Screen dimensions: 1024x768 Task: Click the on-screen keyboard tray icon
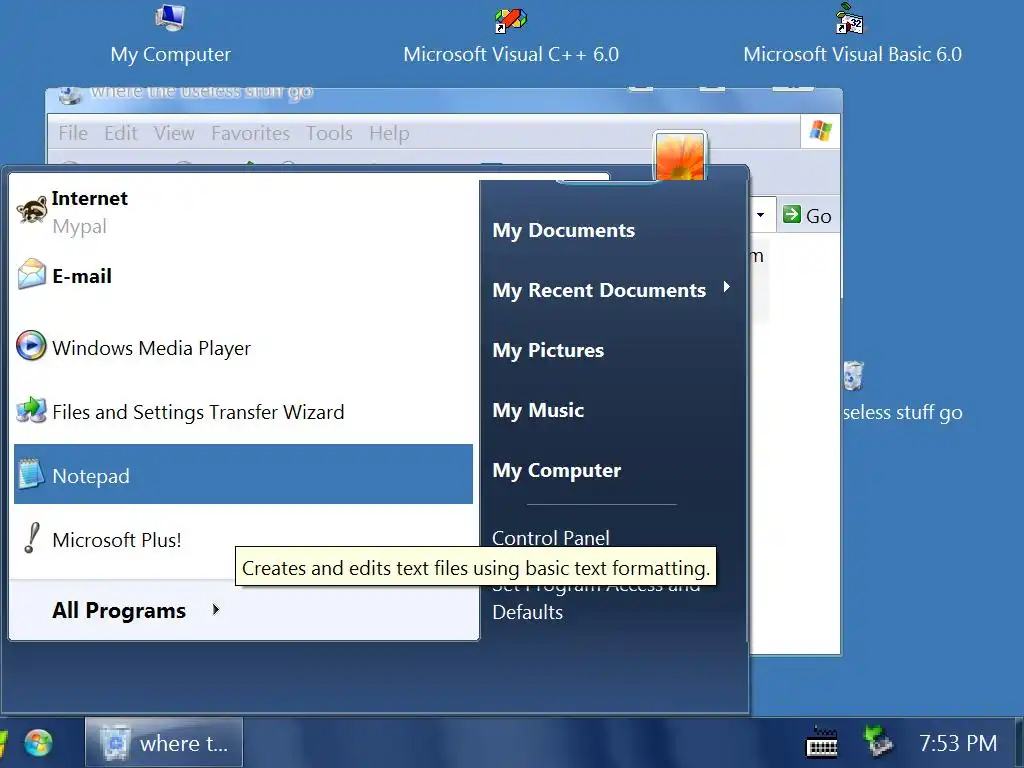(822, 743)
